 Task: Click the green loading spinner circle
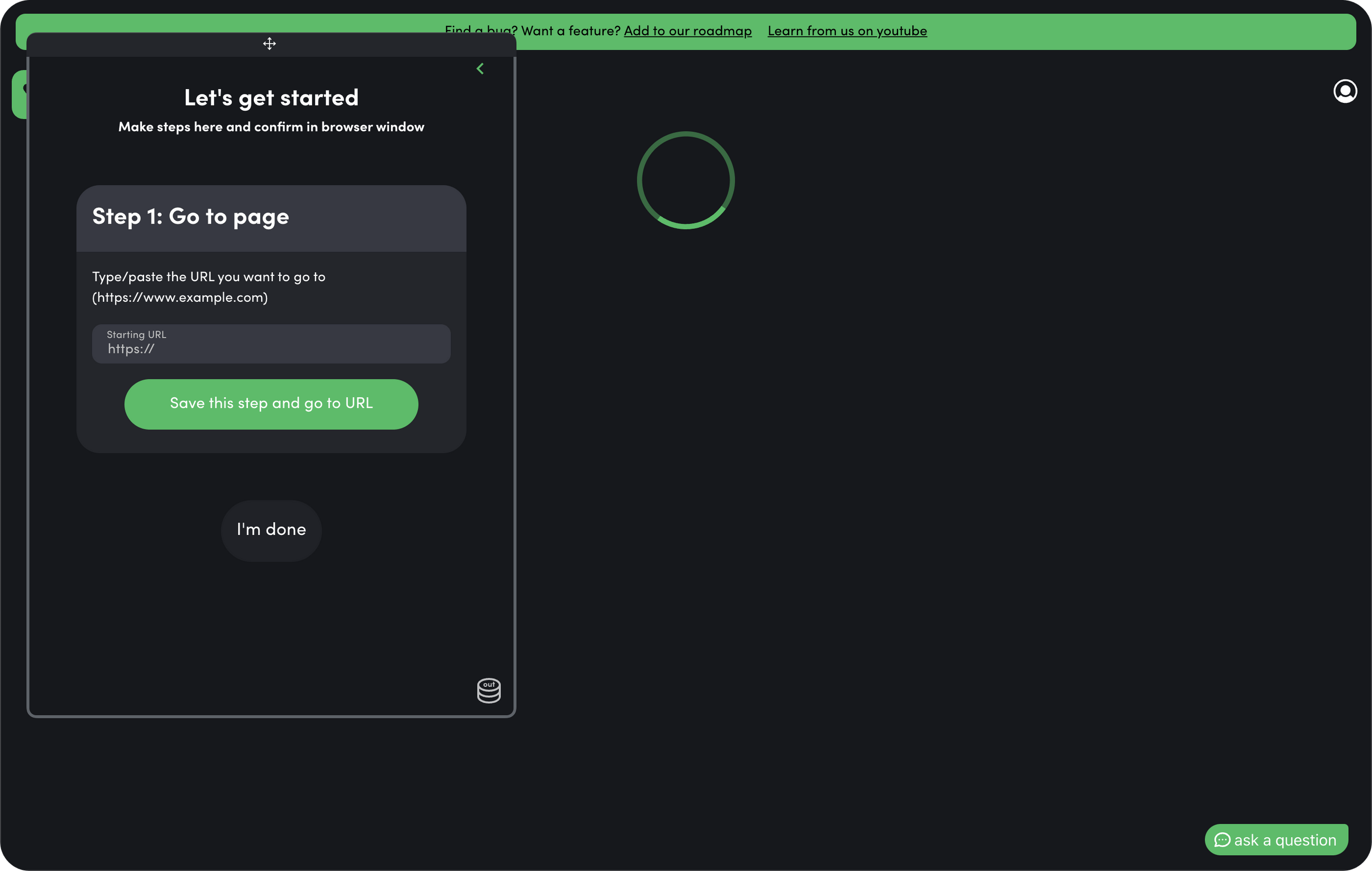click(685, 180)
